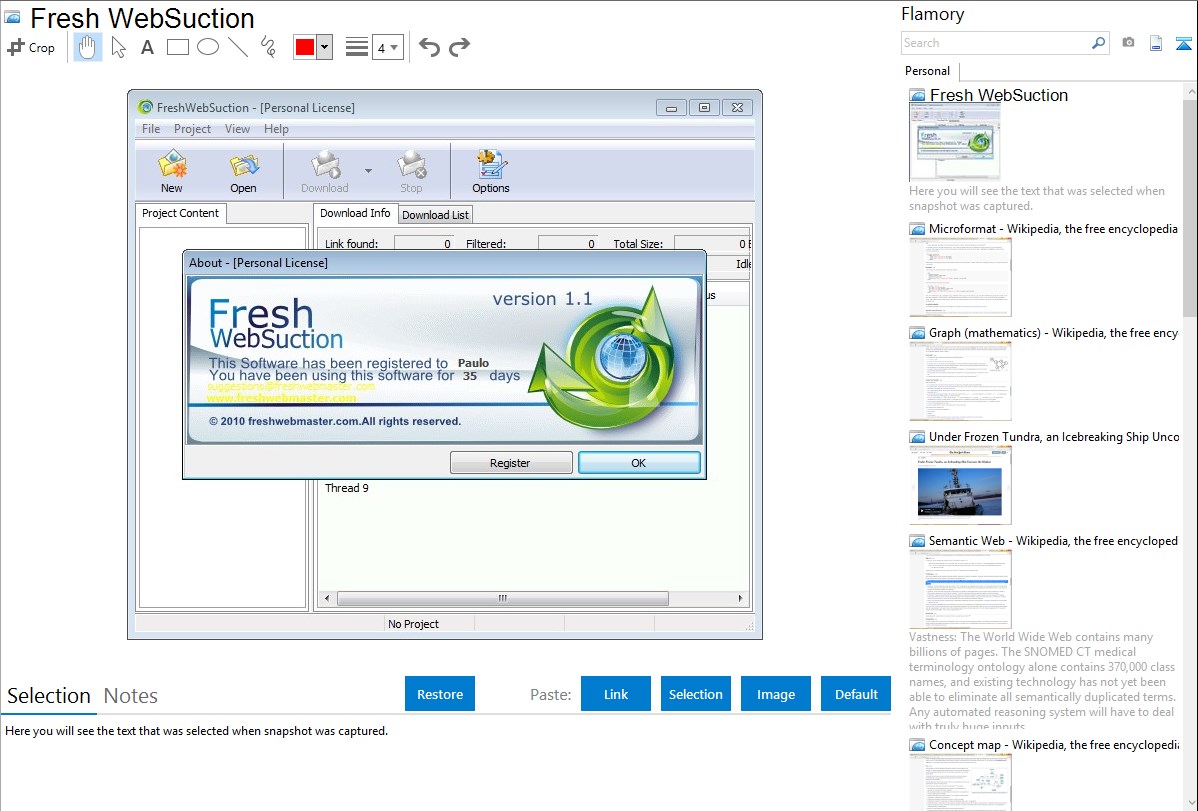Open the line width 4 dropdown
The image size is (1198, 811).
(388, 47)
